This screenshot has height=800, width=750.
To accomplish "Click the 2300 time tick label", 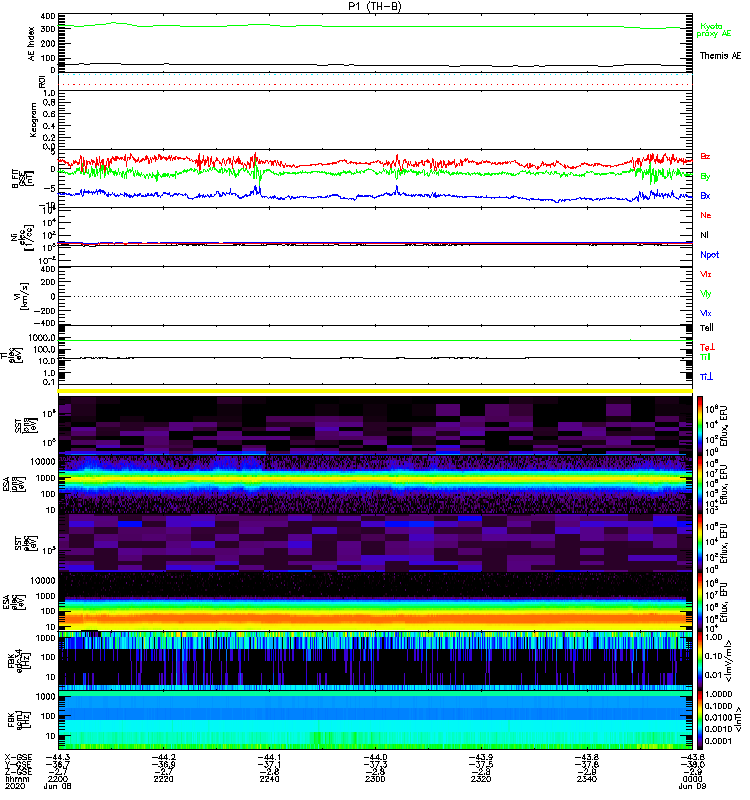I will click(375, 779).
